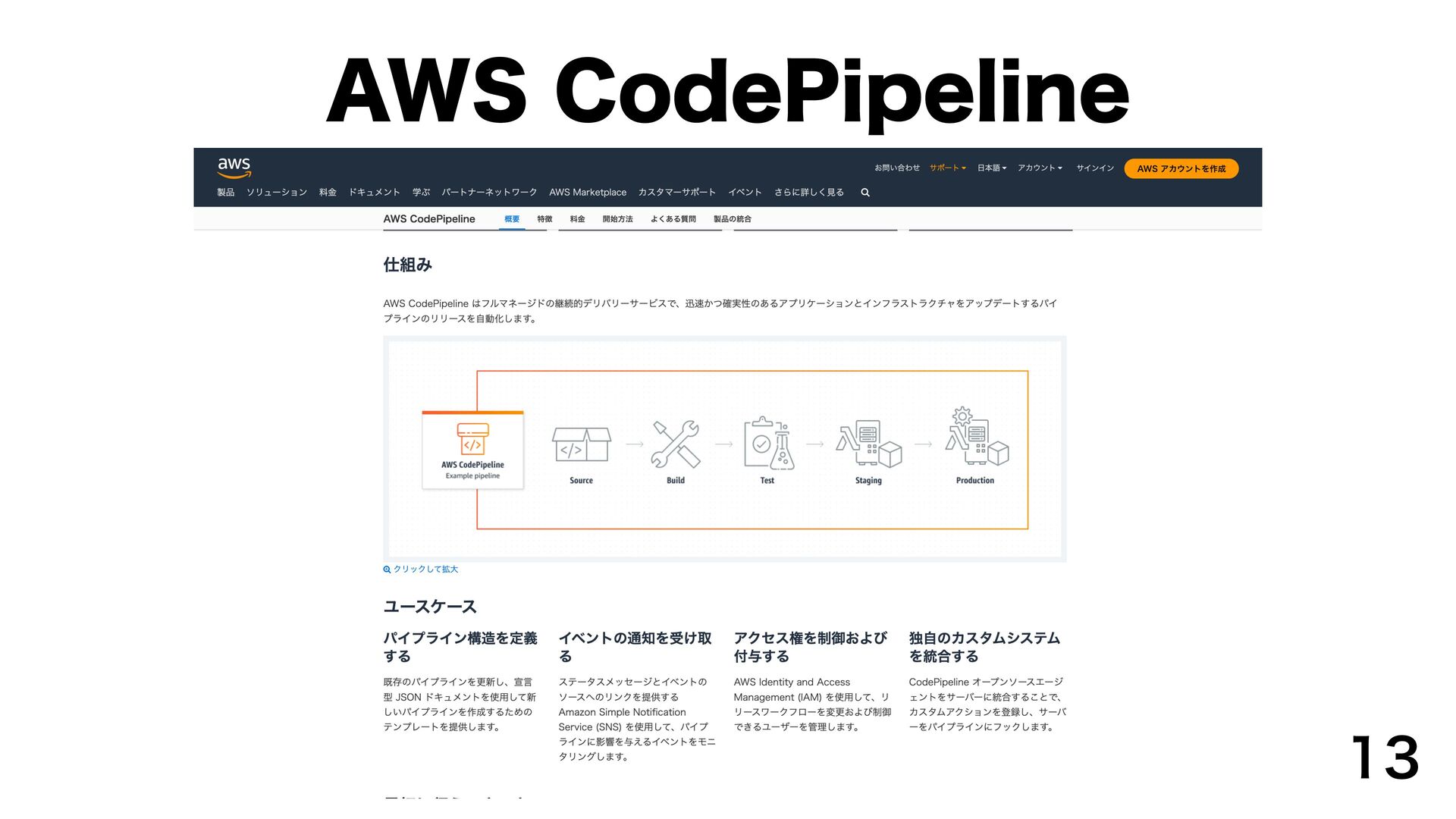
Task: Select the Build stage icon
Action: coord(676,444)
